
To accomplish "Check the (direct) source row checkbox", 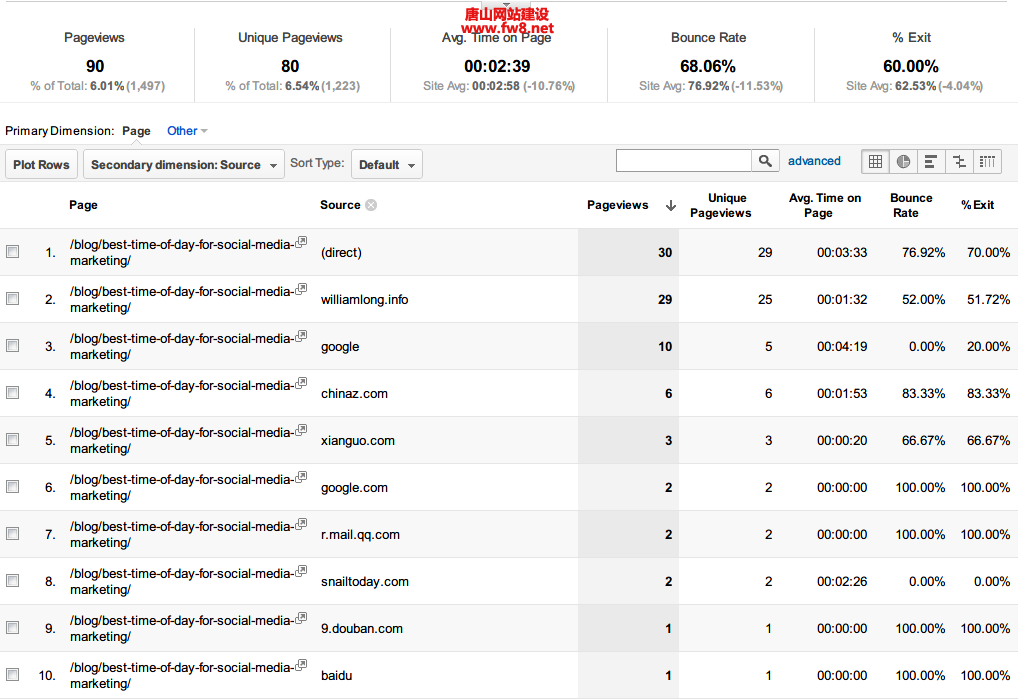I will [x=12, y=251].
